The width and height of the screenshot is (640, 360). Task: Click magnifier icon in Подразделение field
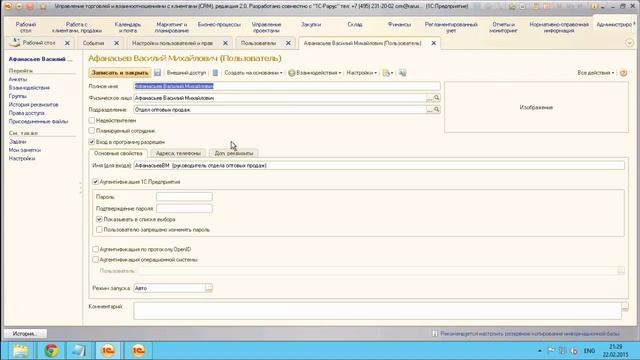pos(437,109)
